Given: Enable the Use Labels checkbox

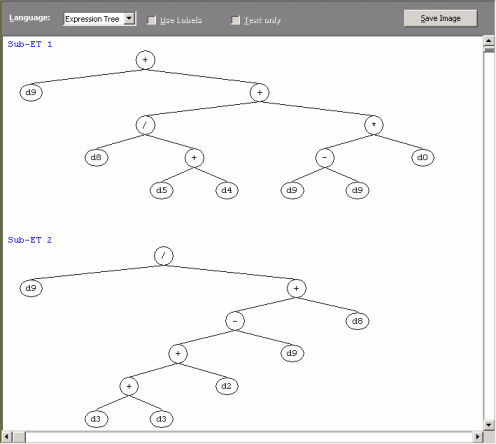Looking at the screenshot, I should (x=152, y=20).
